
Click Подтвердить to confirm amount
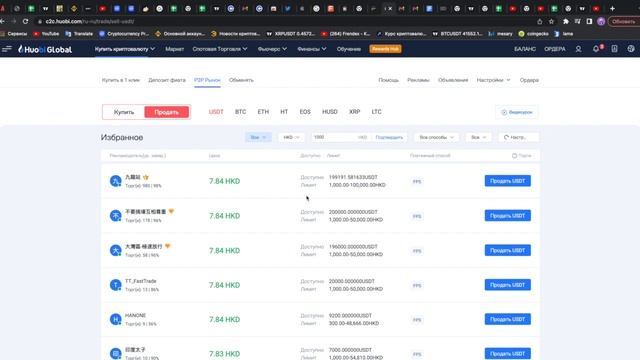click(389, 137)
